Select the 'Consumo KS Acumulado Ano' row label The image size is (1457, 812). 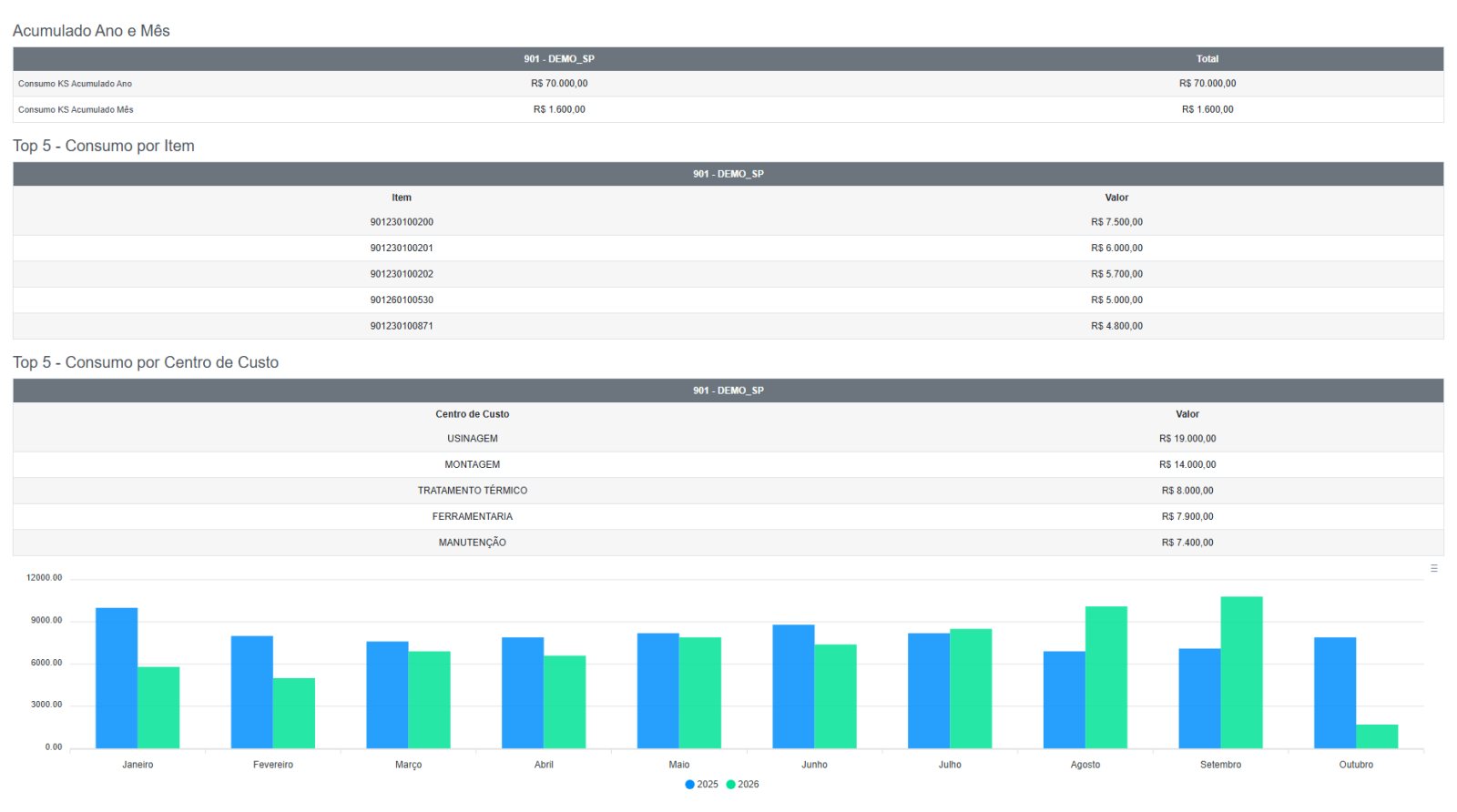click(75, 84)
